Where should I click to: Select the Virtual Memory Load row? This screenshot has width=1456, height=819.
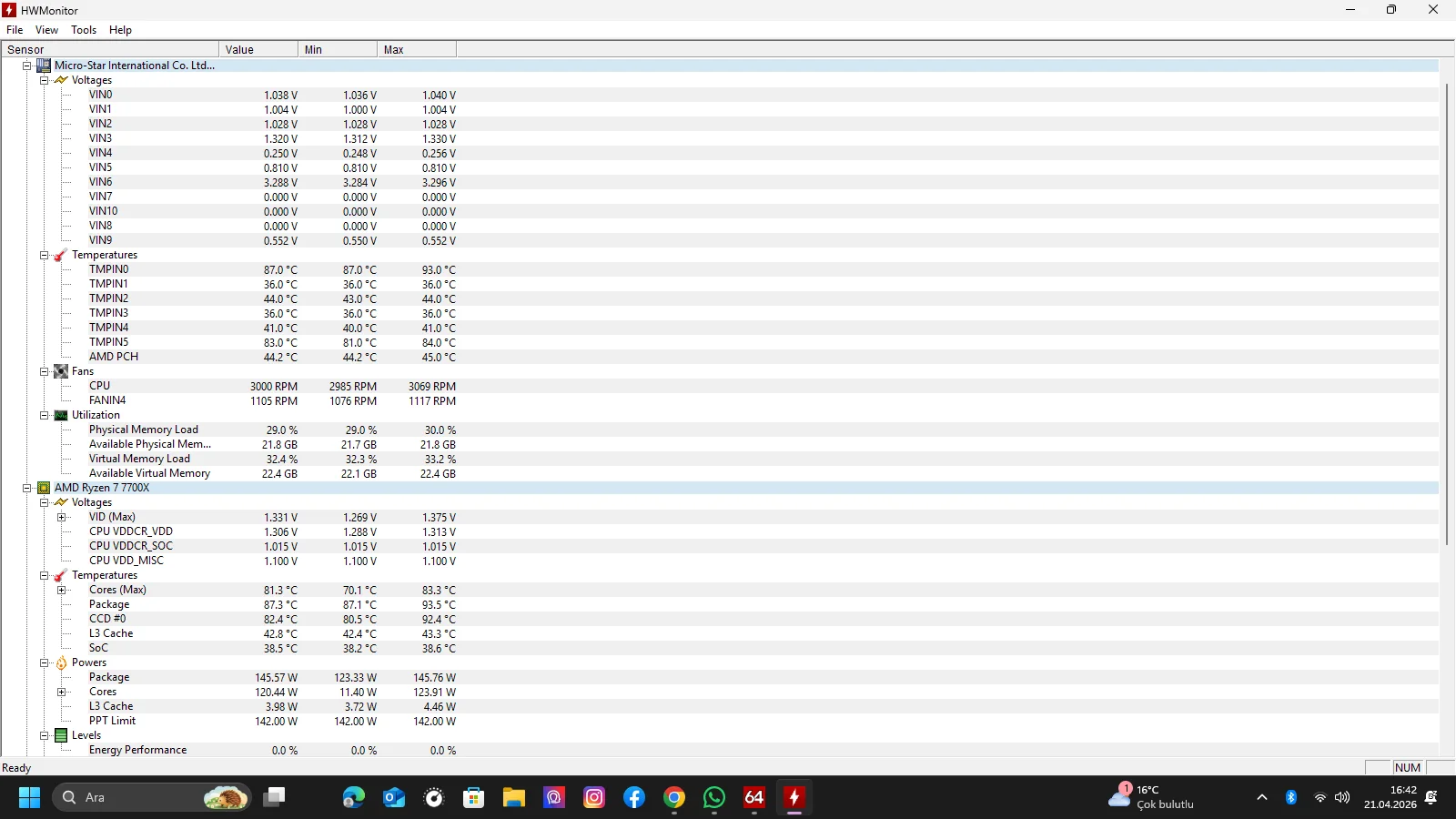[720, 459]
